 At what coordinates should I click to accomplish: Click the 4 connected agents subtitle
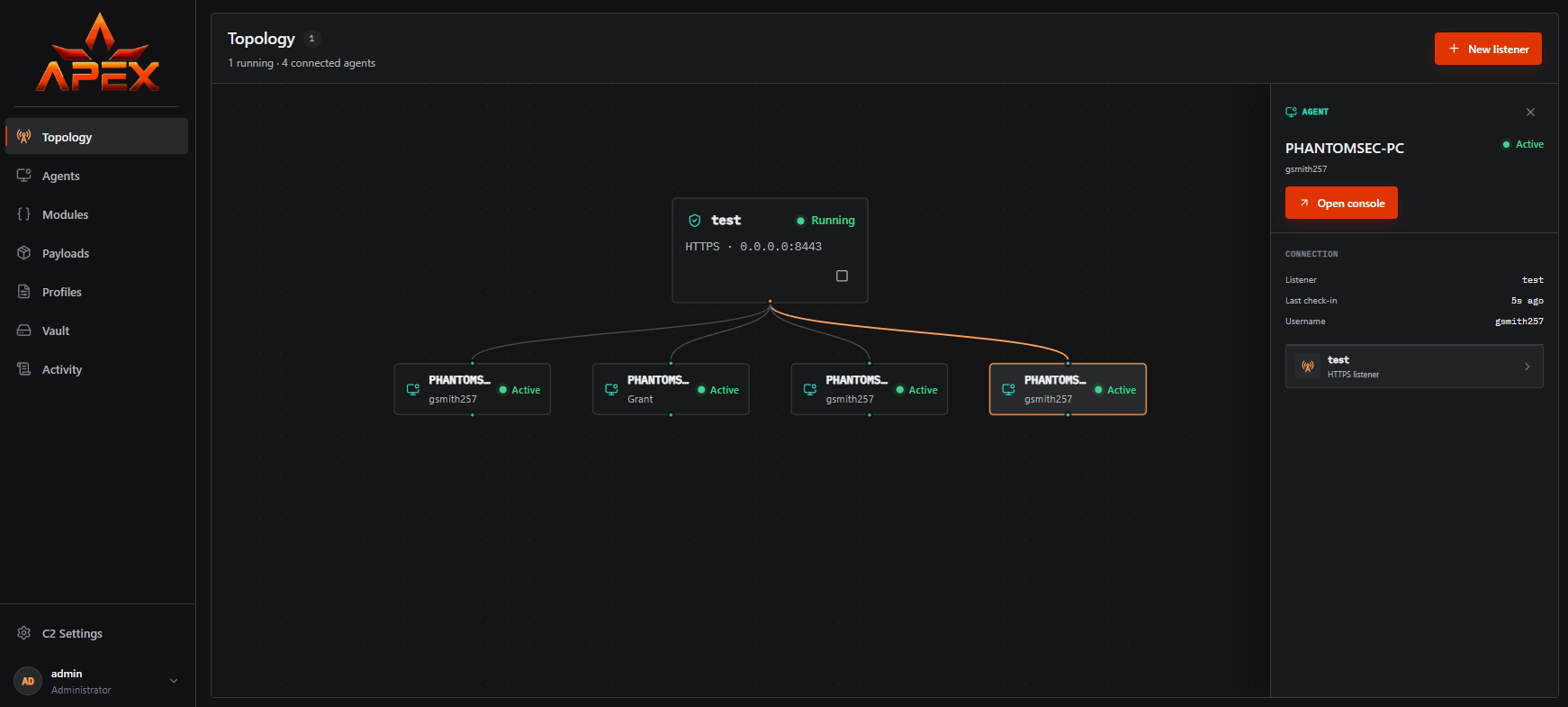coord(329,63)
